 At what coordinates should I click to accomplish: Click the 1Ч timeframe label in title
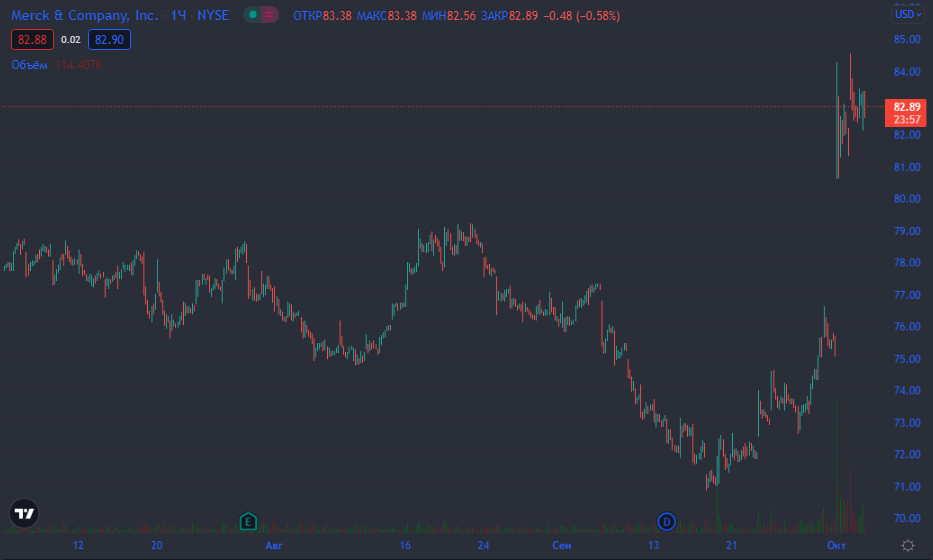[x=178, y=15]
